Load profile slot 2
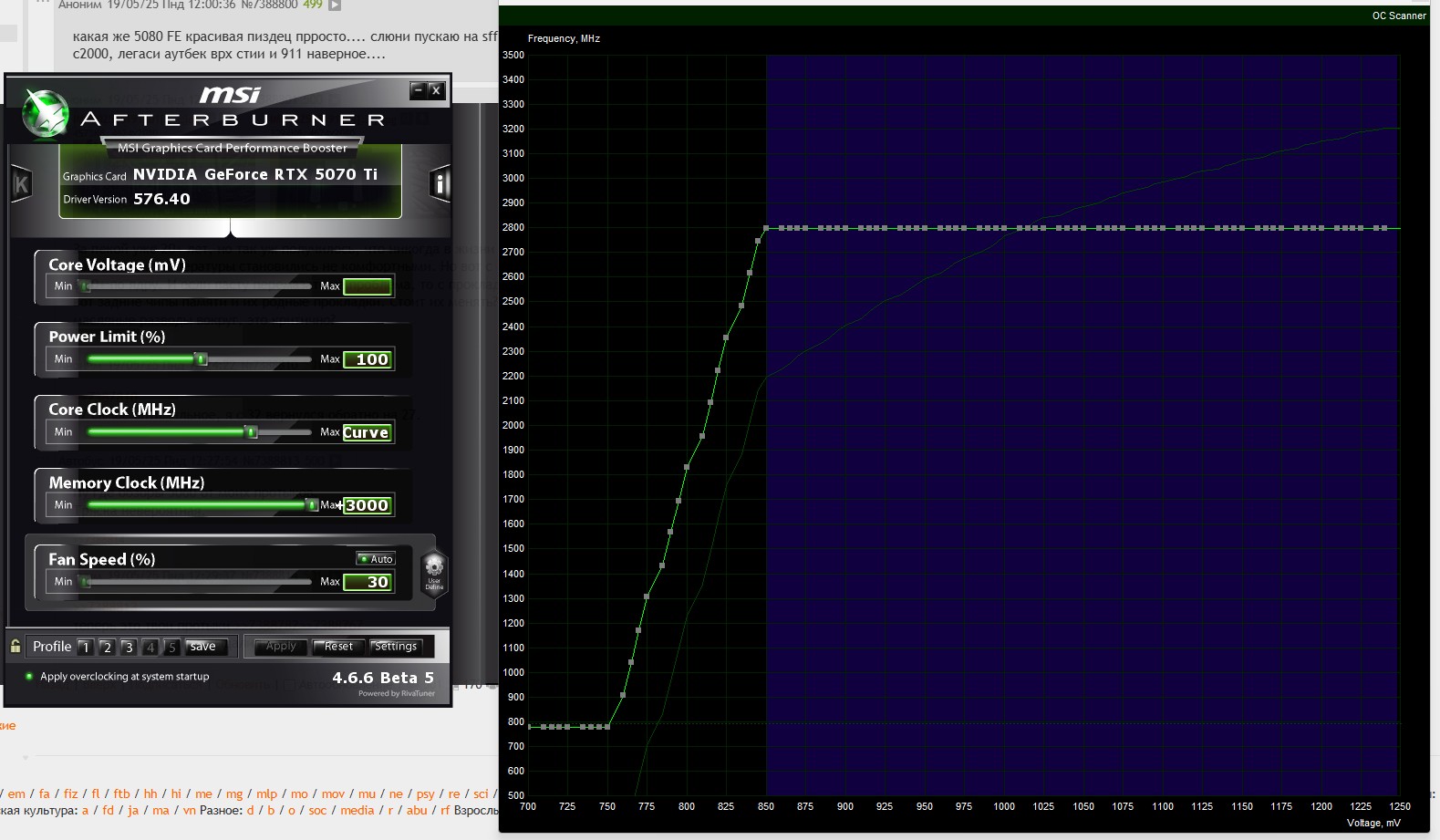The height and width of the screenshot is (840, 1440). (107, 647)
